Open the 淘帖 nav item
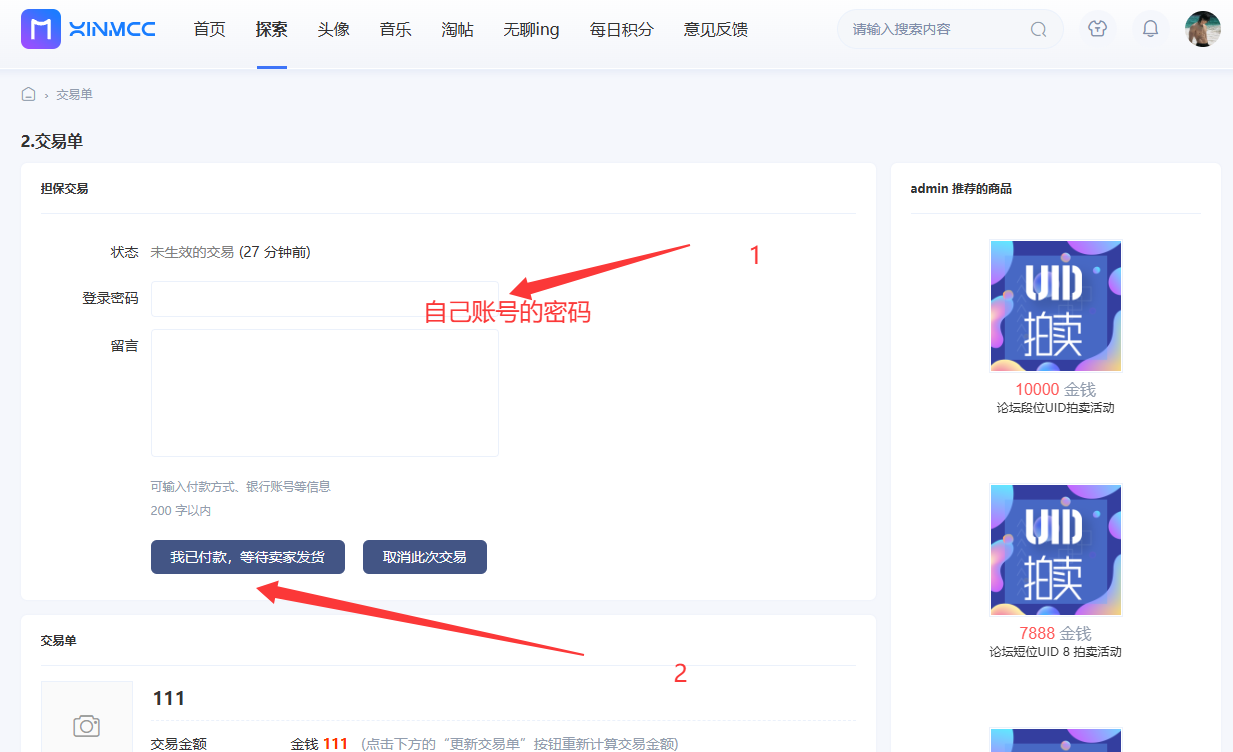1233x752 pixels. [457, 29]
